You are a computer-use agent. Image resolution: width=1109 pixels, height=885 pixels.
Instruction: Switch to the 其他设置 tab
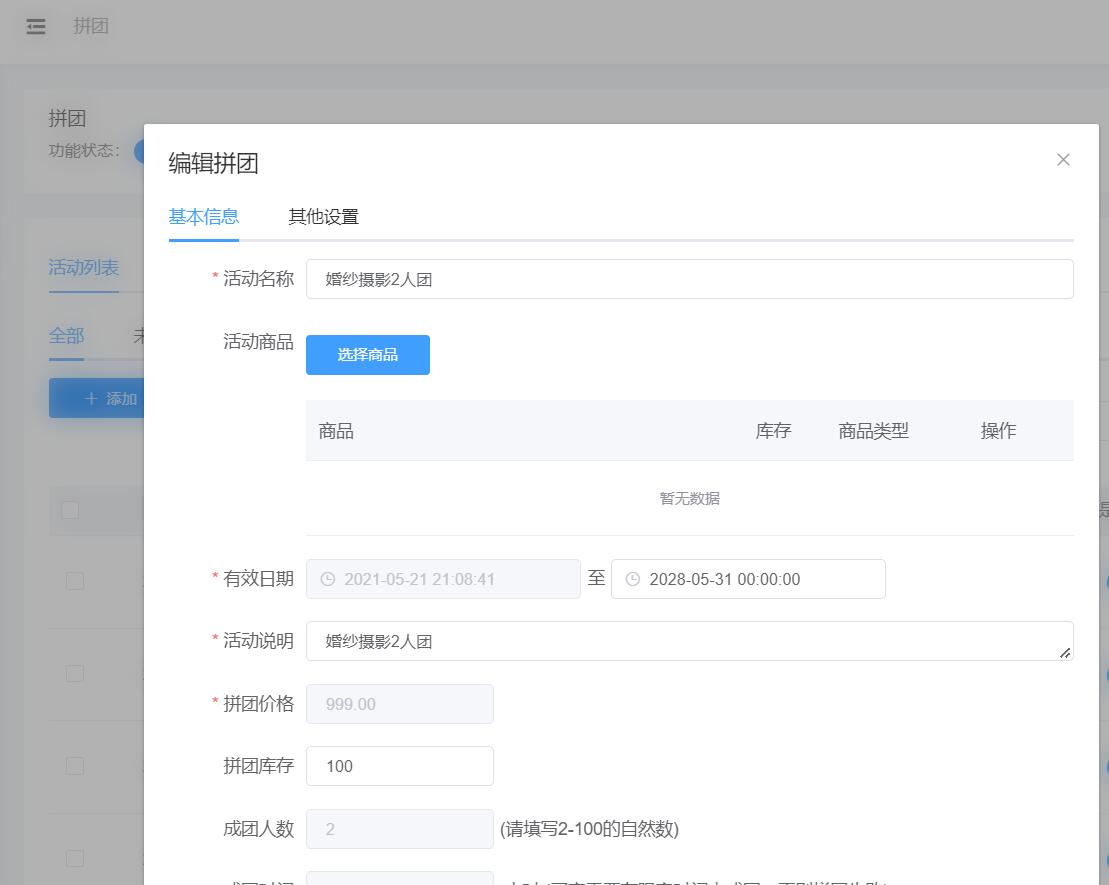click(x=323, y=217)
